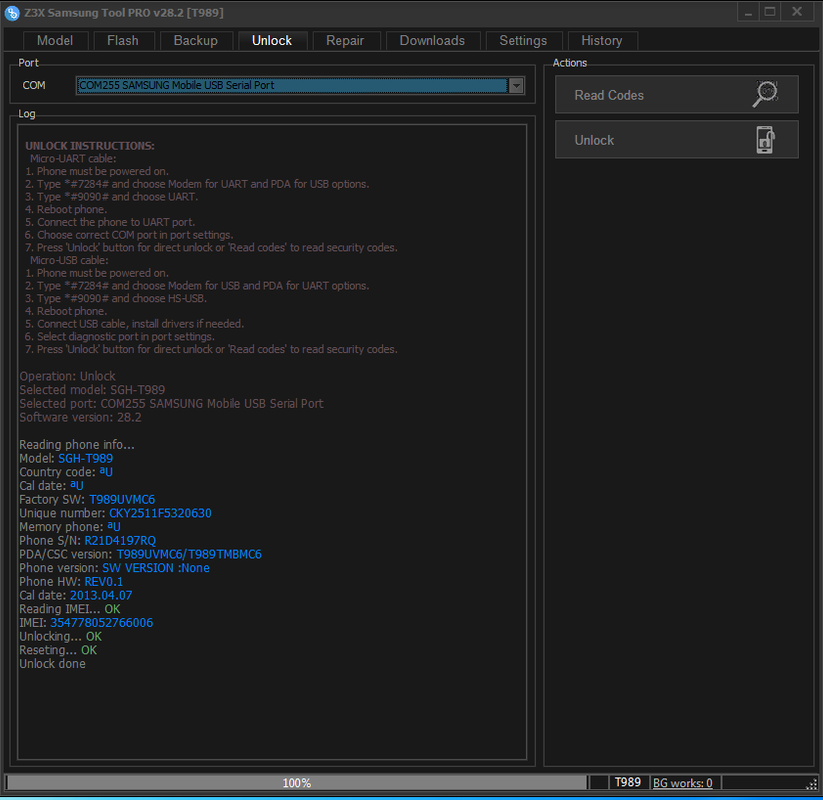Screen dimensions: 823x800
Task: Expand the COM port dropdown arrow
Action: [516, 86]
